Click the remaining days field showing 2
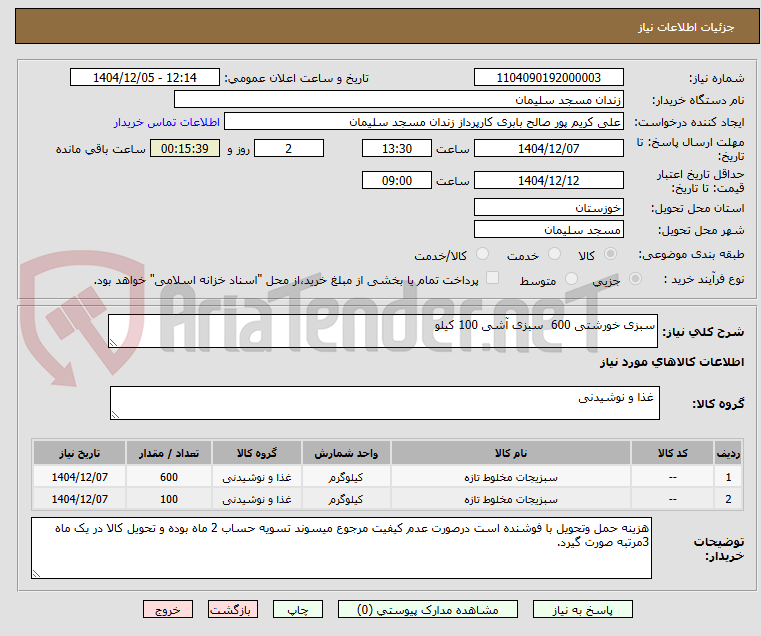 click(x=289, y=149)
